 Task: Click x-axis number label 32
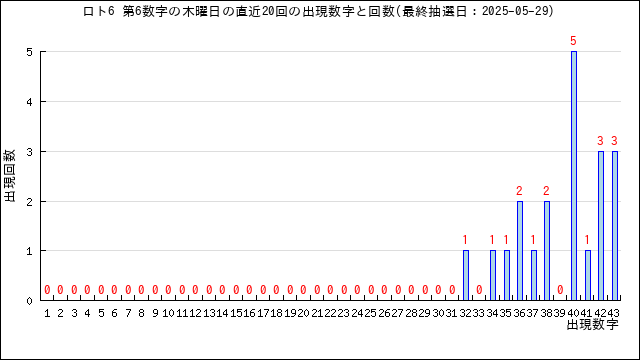click(x=465, y=313)
